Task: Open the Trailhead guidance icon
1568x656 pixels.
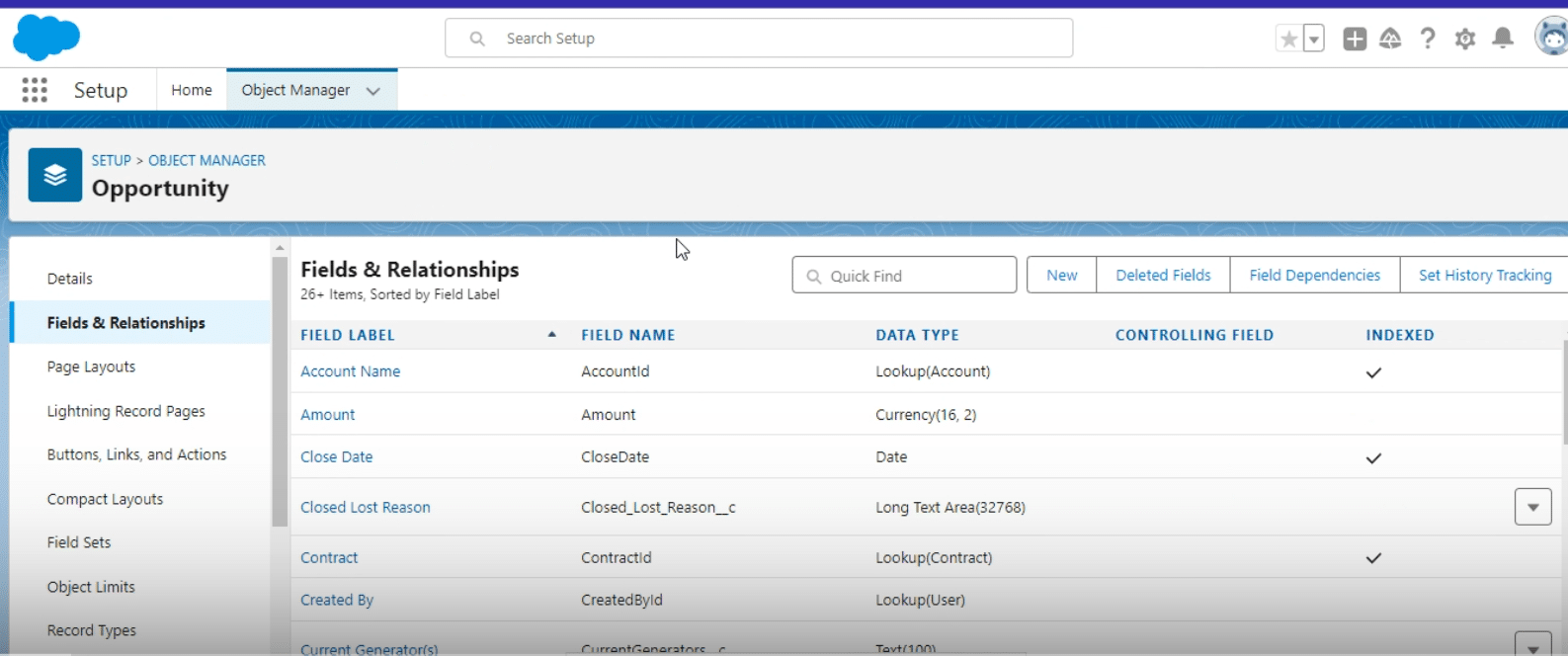Action: tap(1390, 39)
